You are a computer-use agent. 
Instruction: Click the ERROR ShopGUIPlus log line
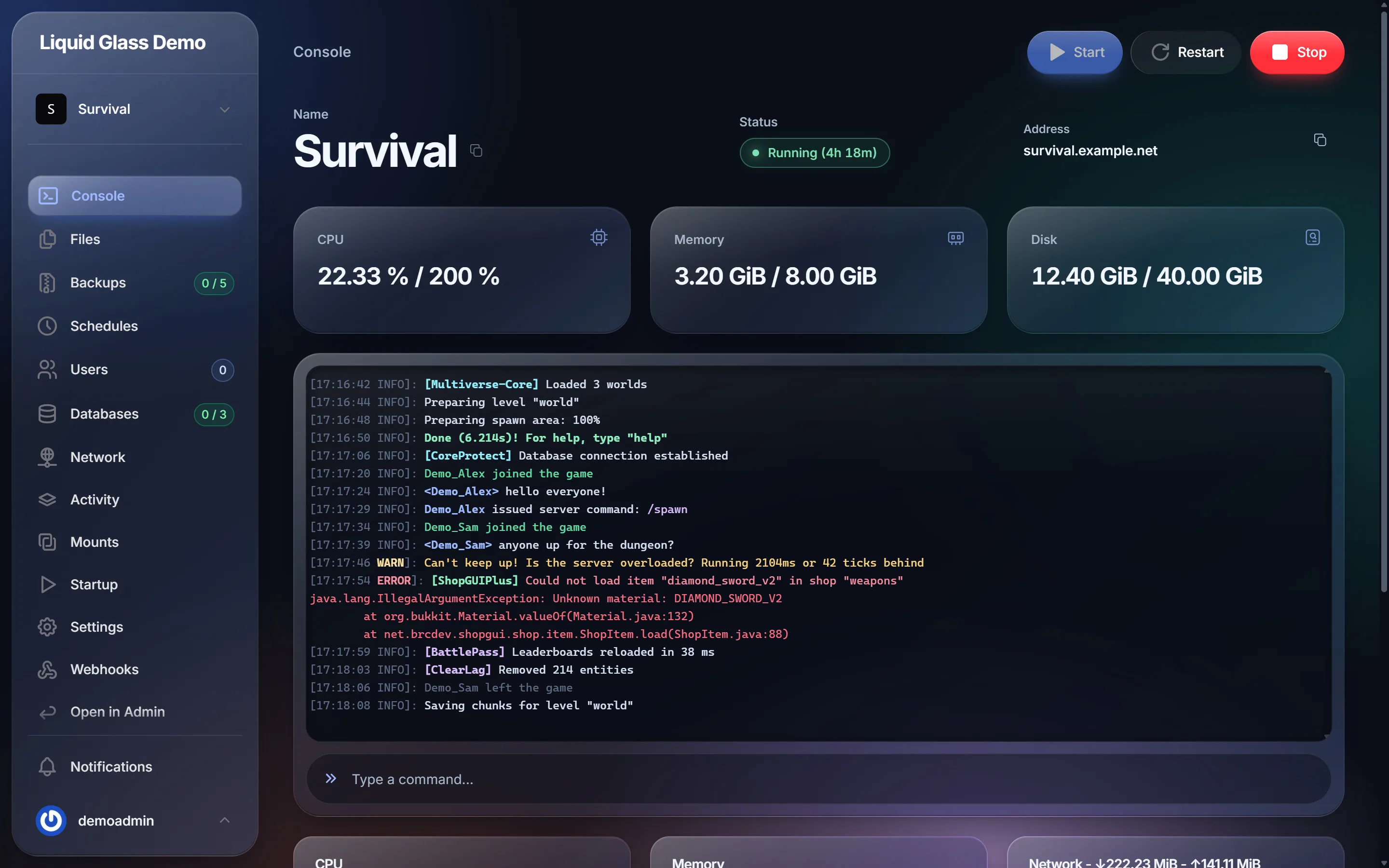[x=606, y=581]
